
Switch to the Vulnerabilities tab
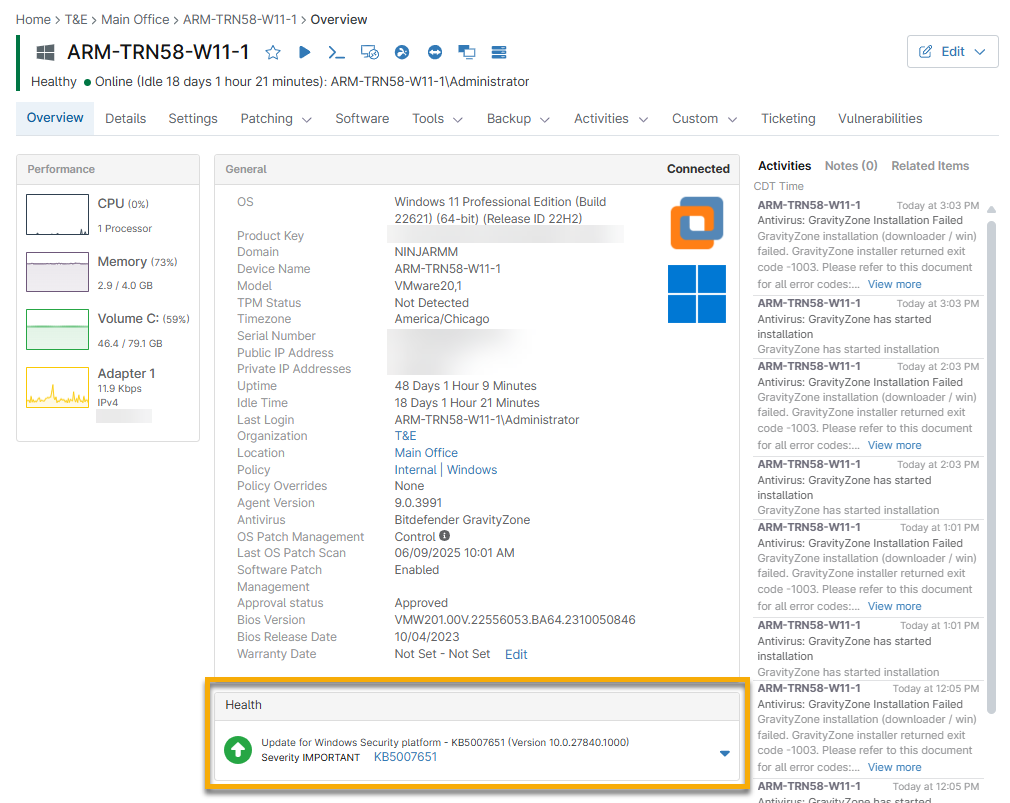pyautogui.click(x=880, y=118)
